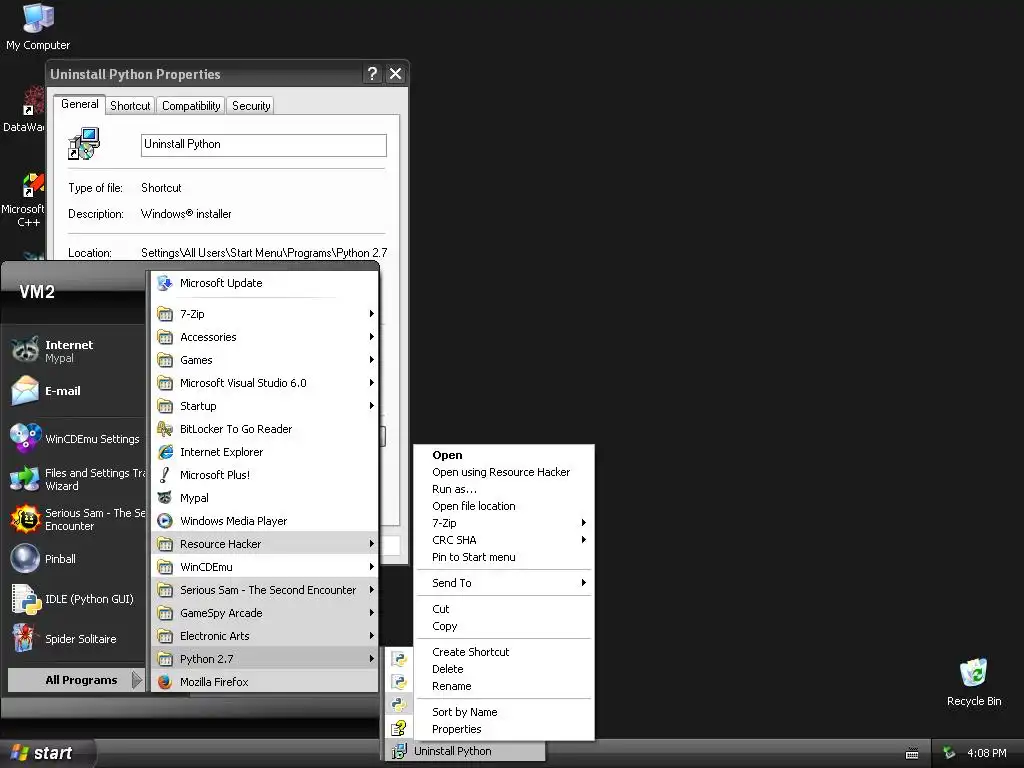Launch Microsoft Plus! entry
The image size is (1024, 768).
pos(264,475)
